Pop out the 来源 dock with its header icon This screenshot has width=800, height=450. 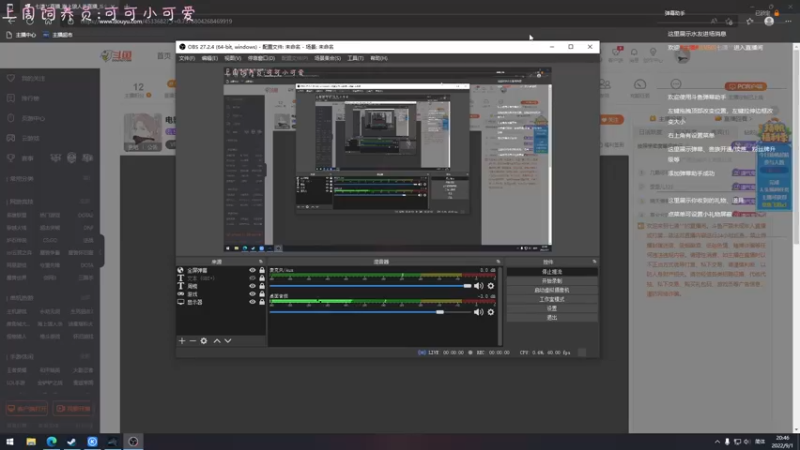261,262
